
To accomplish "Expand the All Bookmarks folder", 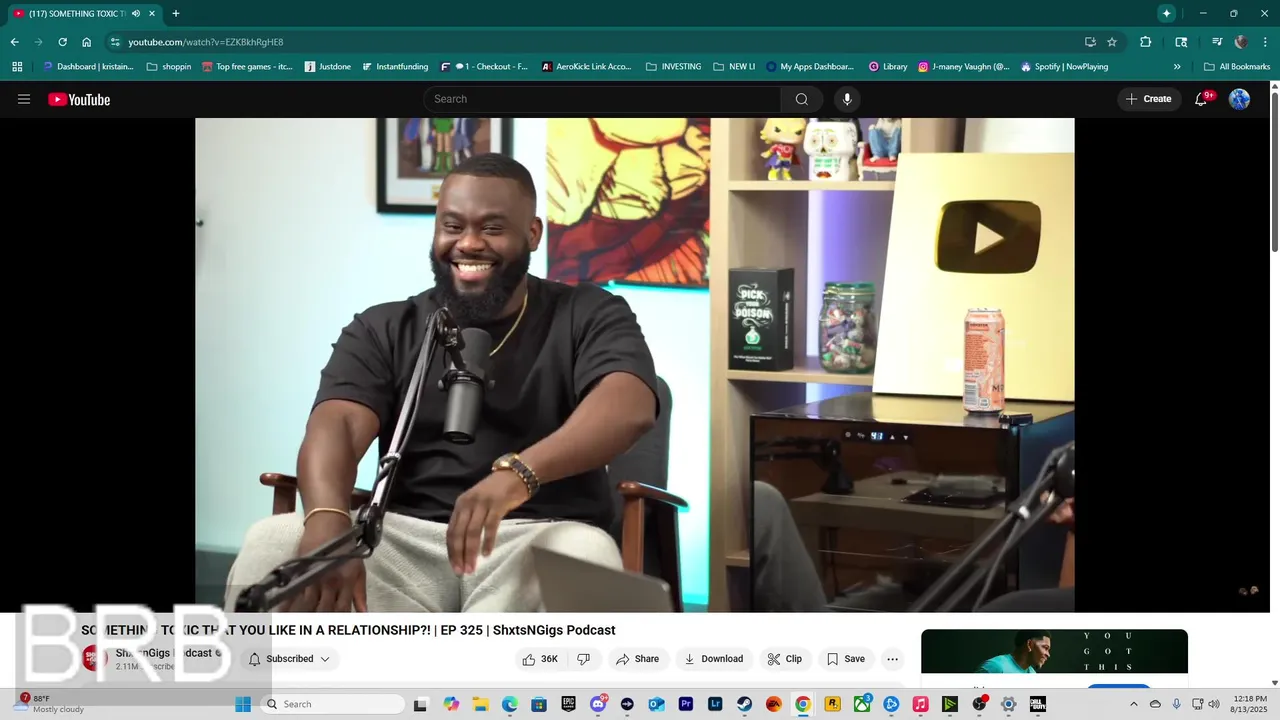I will click(x=1237, y=67).
